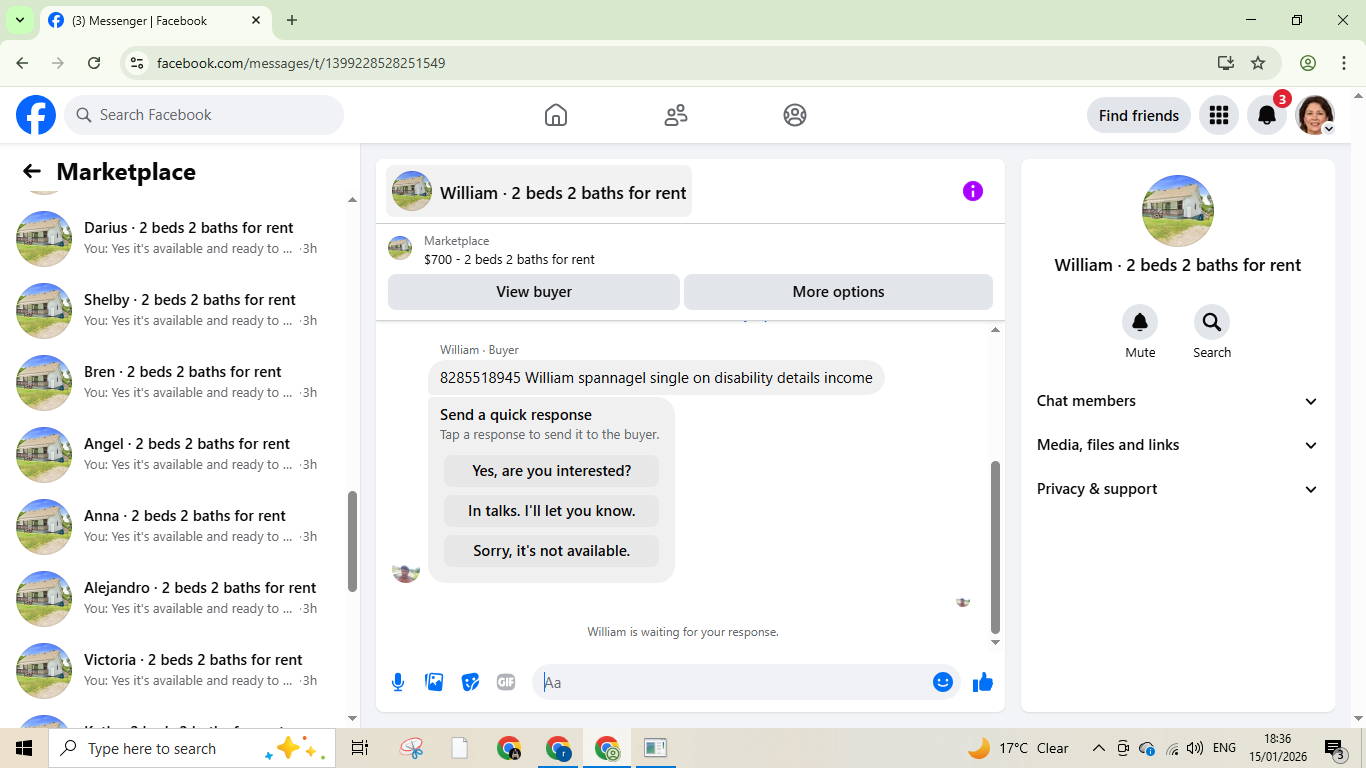Viewport: 1366px width, 768px height.
Task: Show hidden system tray icons
Action: pyautogui.click(x=1099, y=748)
